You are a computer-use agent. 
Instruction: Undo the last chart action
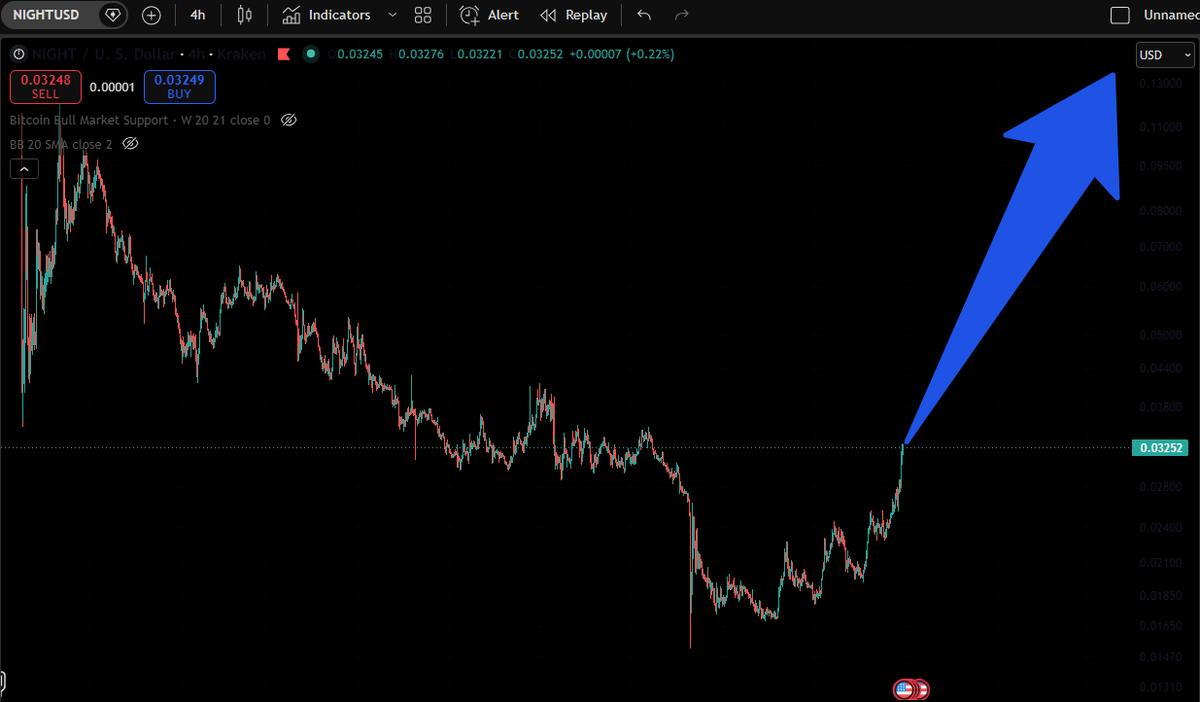pyautogui.click(x=644, y=15)
